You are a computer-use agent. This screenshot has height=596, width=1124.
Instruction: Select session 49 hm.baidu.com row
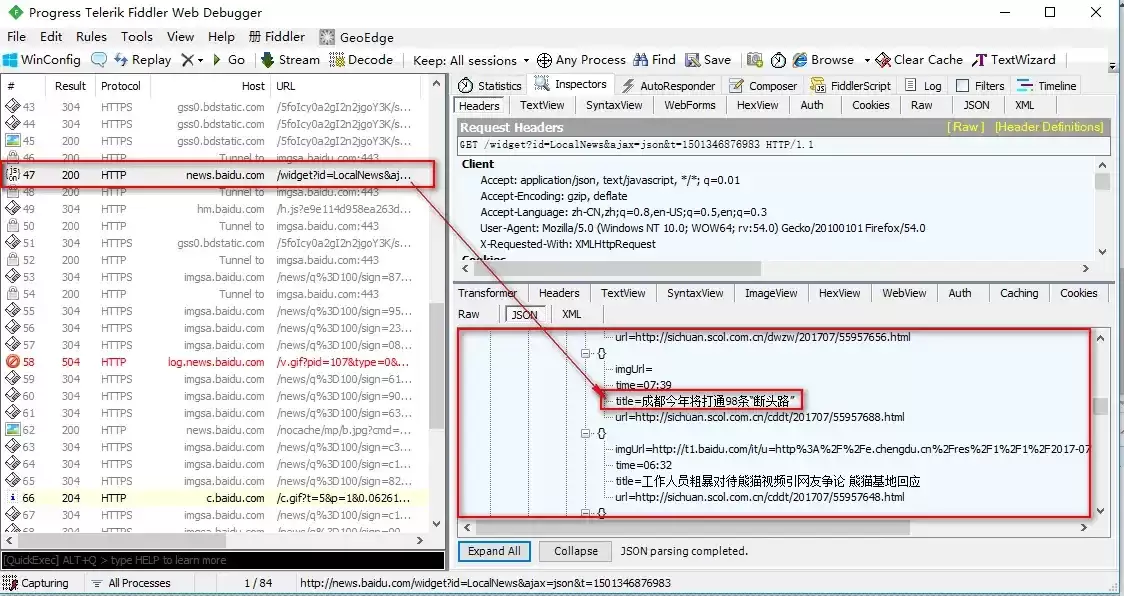(214, 209)
